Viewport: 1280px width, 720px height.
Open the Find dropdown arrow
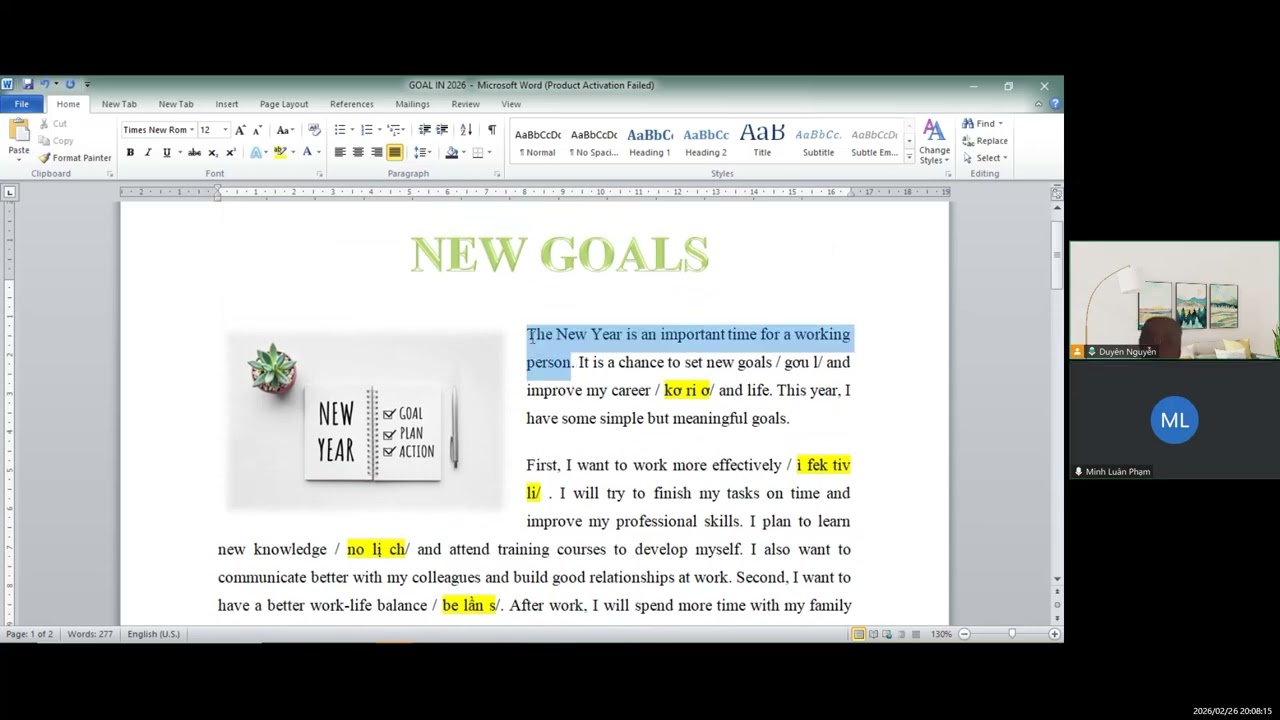click(x=1000, y=124)
